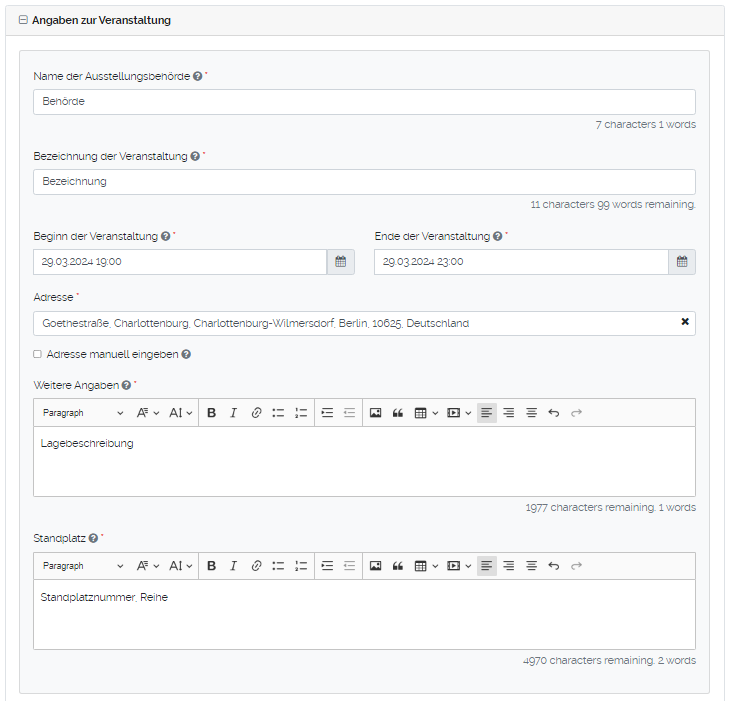
Task: Click the Name der Ausstellungsbehörde input field
Action: click(364, 102)
